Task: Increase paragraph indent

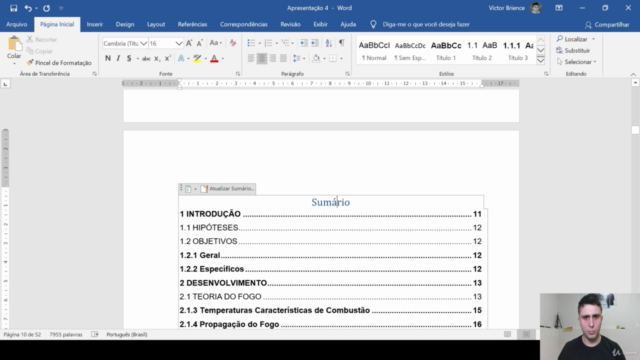Action: (x=315, y=43)
